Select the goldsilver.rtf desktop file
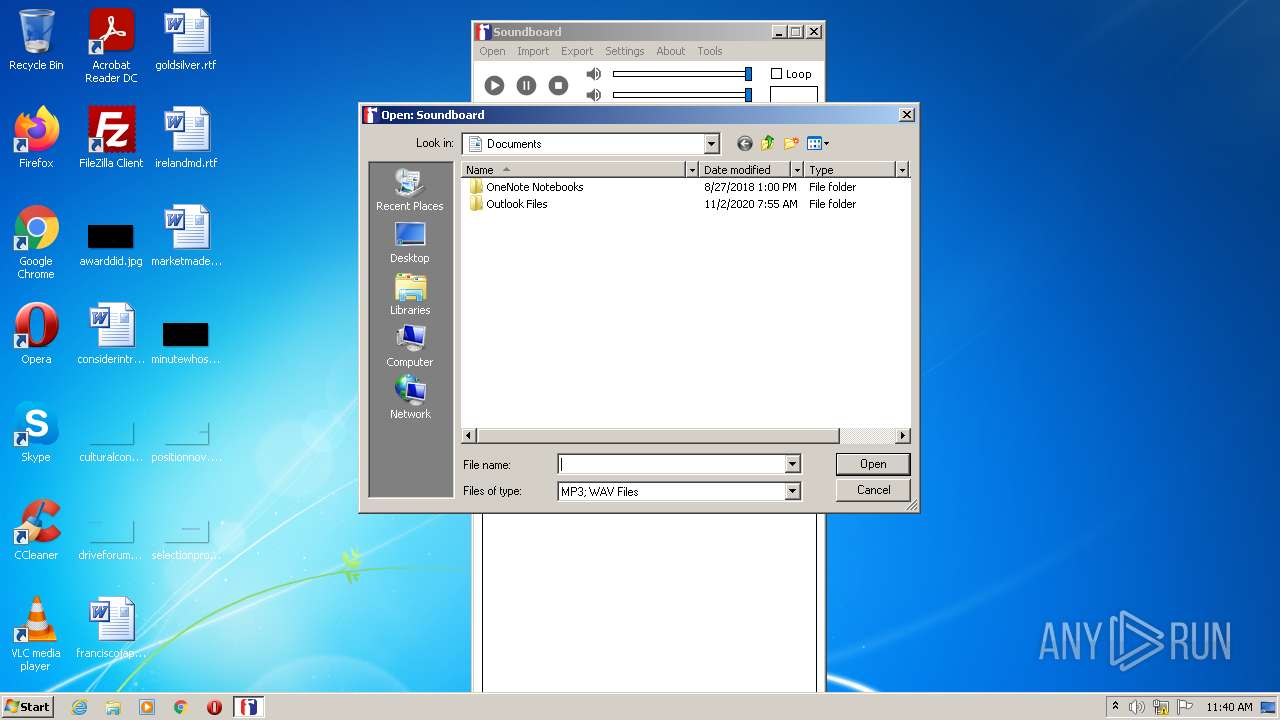Screen dimensions: 1280x720 (x=186, y=41)
